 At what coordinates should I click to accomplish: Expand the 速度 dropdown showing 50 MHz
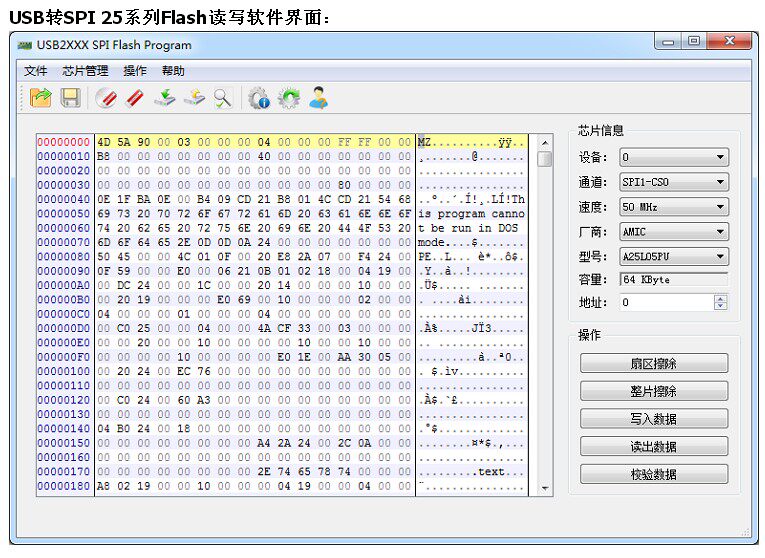tap(674, 207)
